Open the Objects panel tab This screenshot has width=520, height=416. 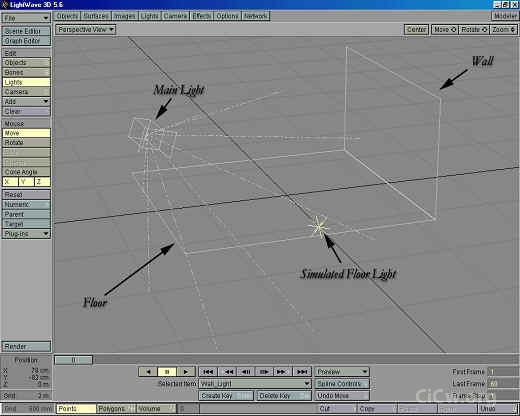pyautogui.click(x=67, y=16)
